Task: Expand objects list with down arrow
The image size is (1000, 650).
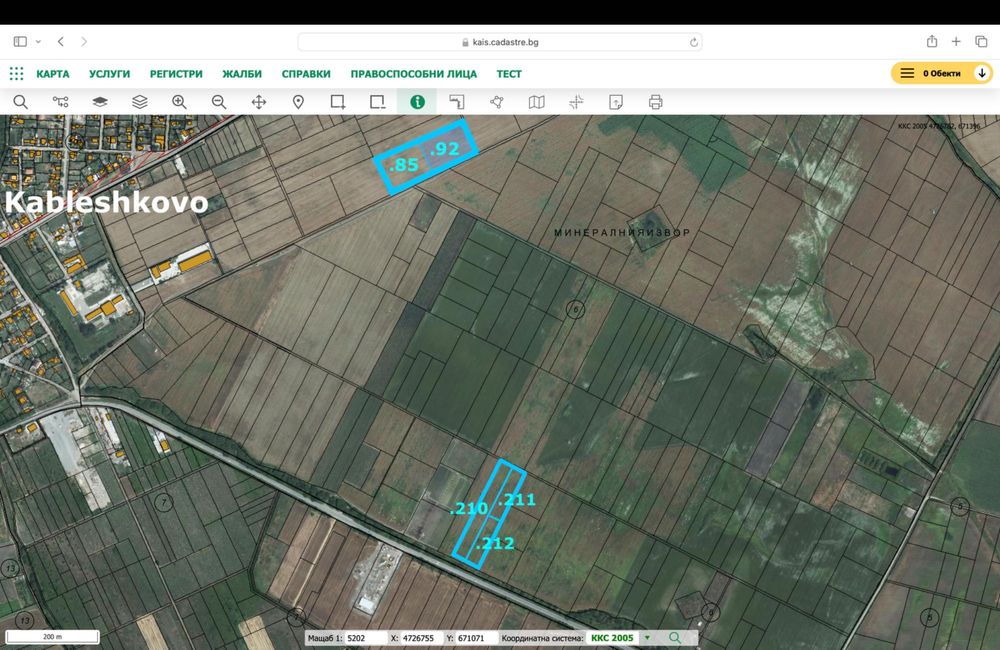Action: click(982, 73)
